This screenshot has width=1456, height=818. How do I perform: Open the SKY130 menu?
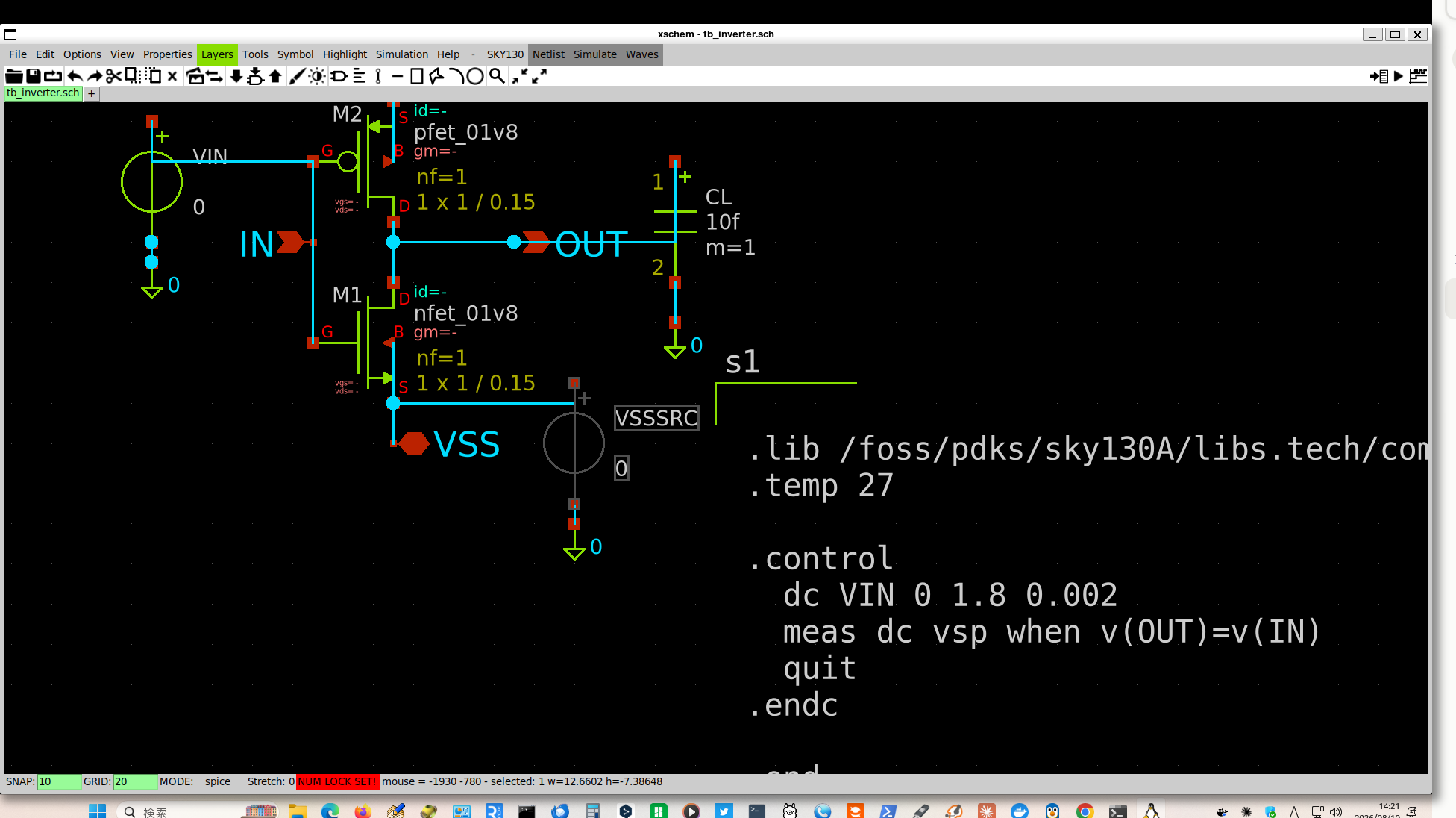click(x=505, y=54)
